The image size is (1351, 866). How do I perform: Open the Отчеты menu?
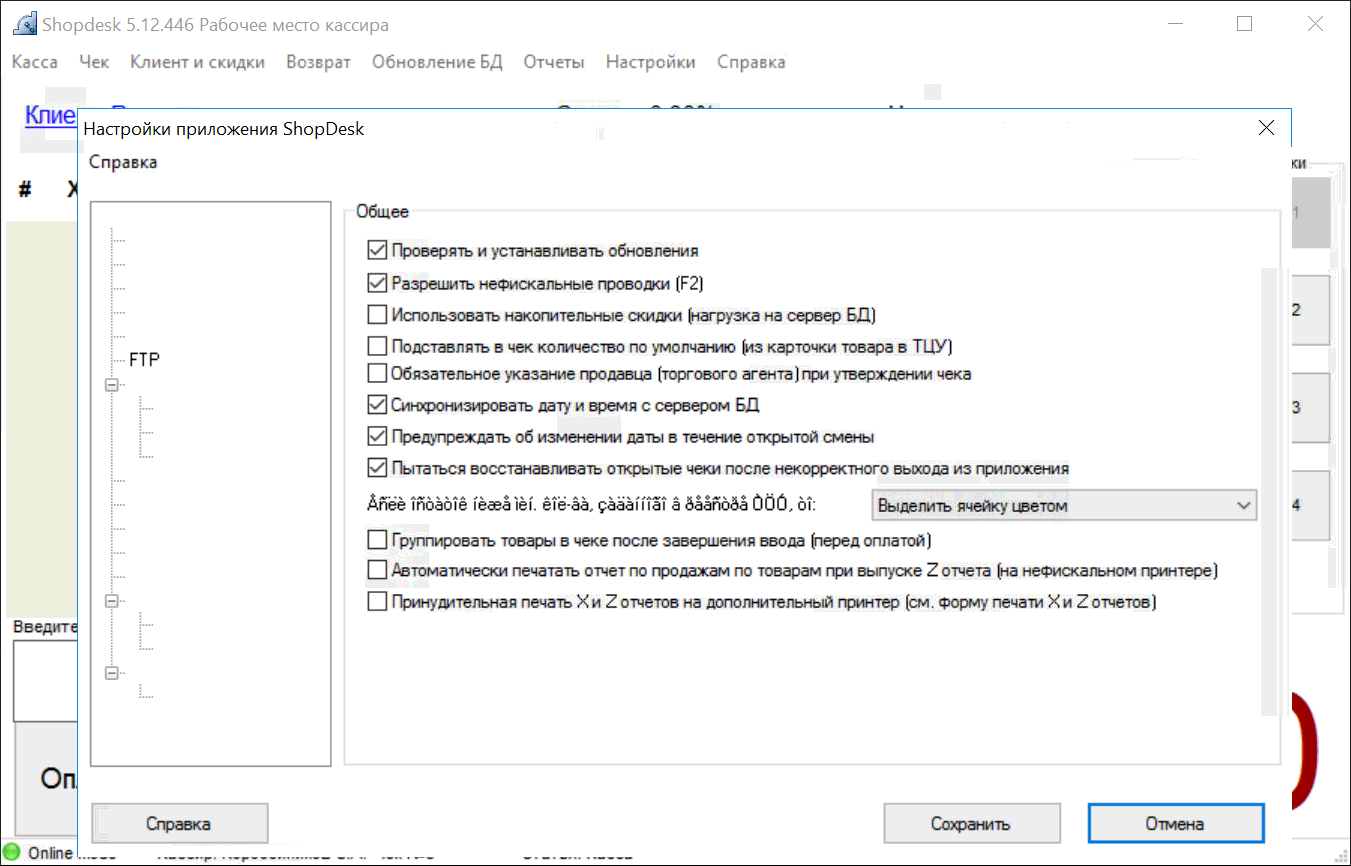554,62
